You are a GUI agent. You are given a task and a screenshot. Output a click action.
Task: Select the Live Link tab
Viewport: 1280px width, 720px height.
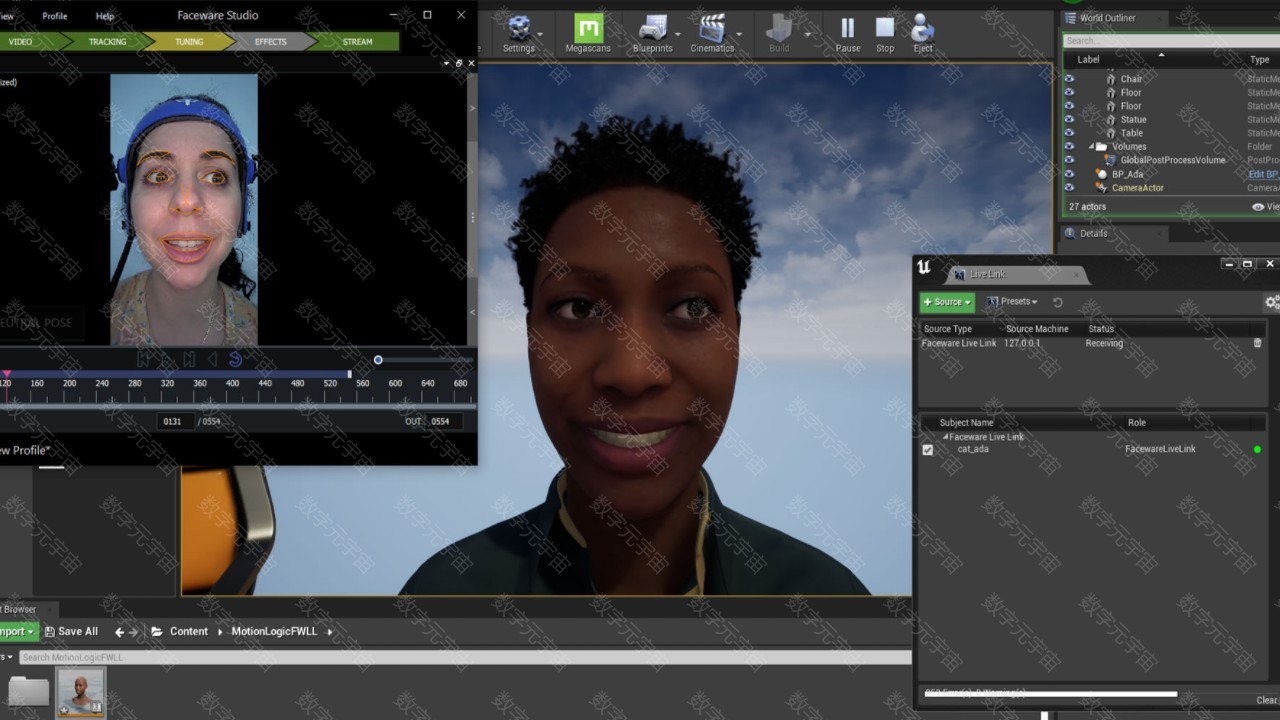pos(1016,274)
